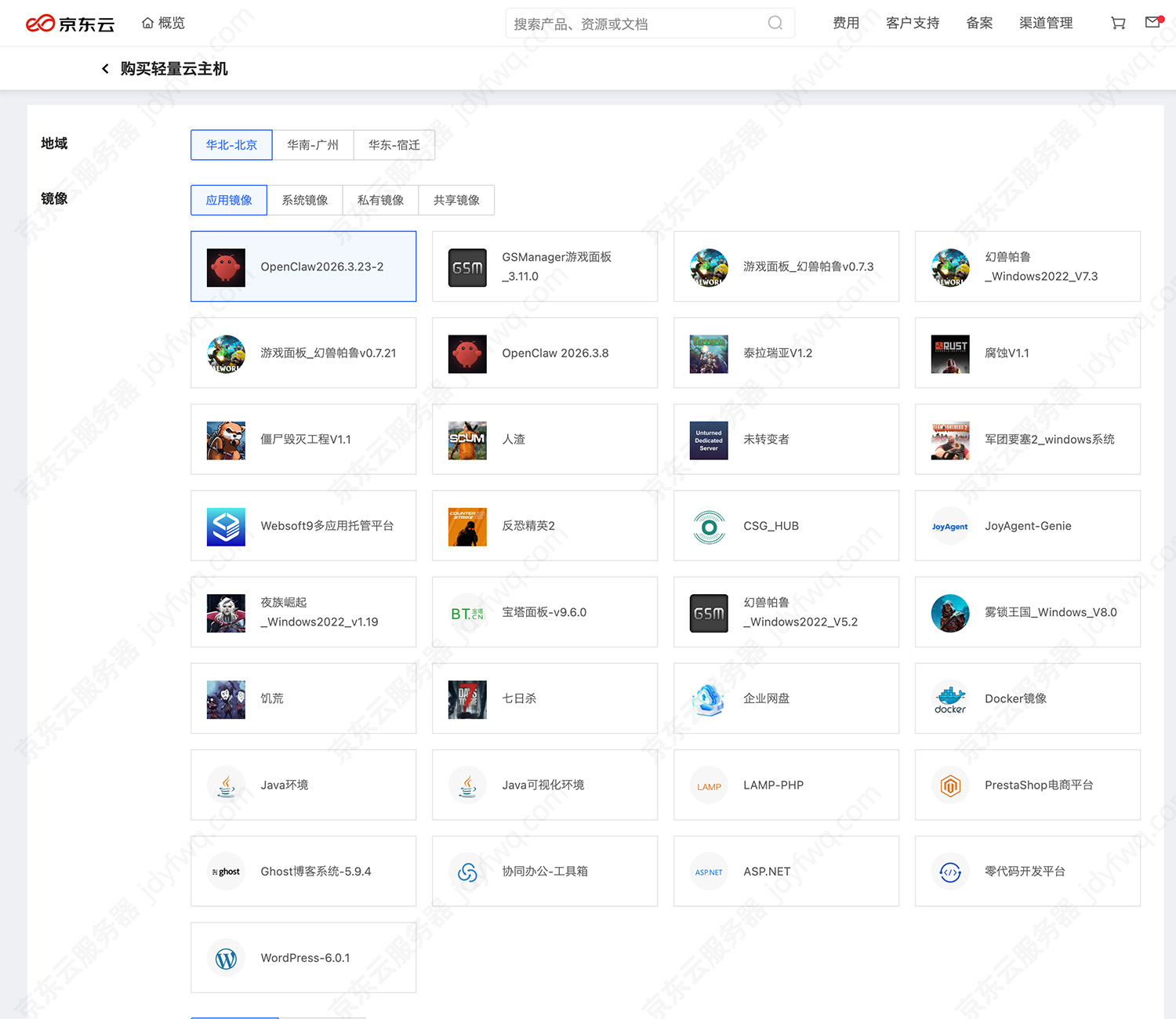Select the OpenClaw 2026.3.8 image icon
Screen dimensions: 1176x1019
[x=467, y=354]
